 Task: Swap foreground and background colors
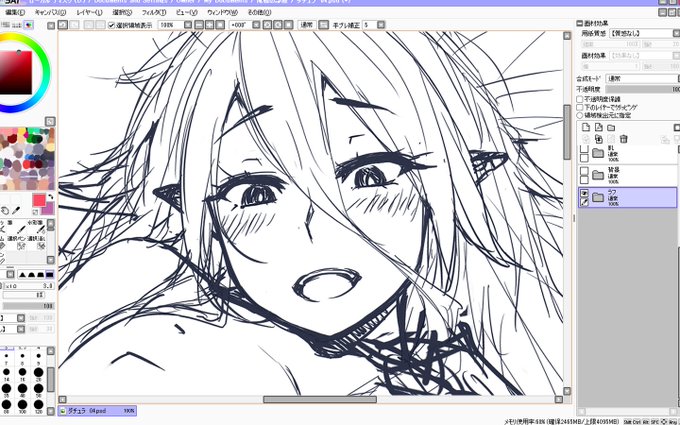click(x=51, y=197)
